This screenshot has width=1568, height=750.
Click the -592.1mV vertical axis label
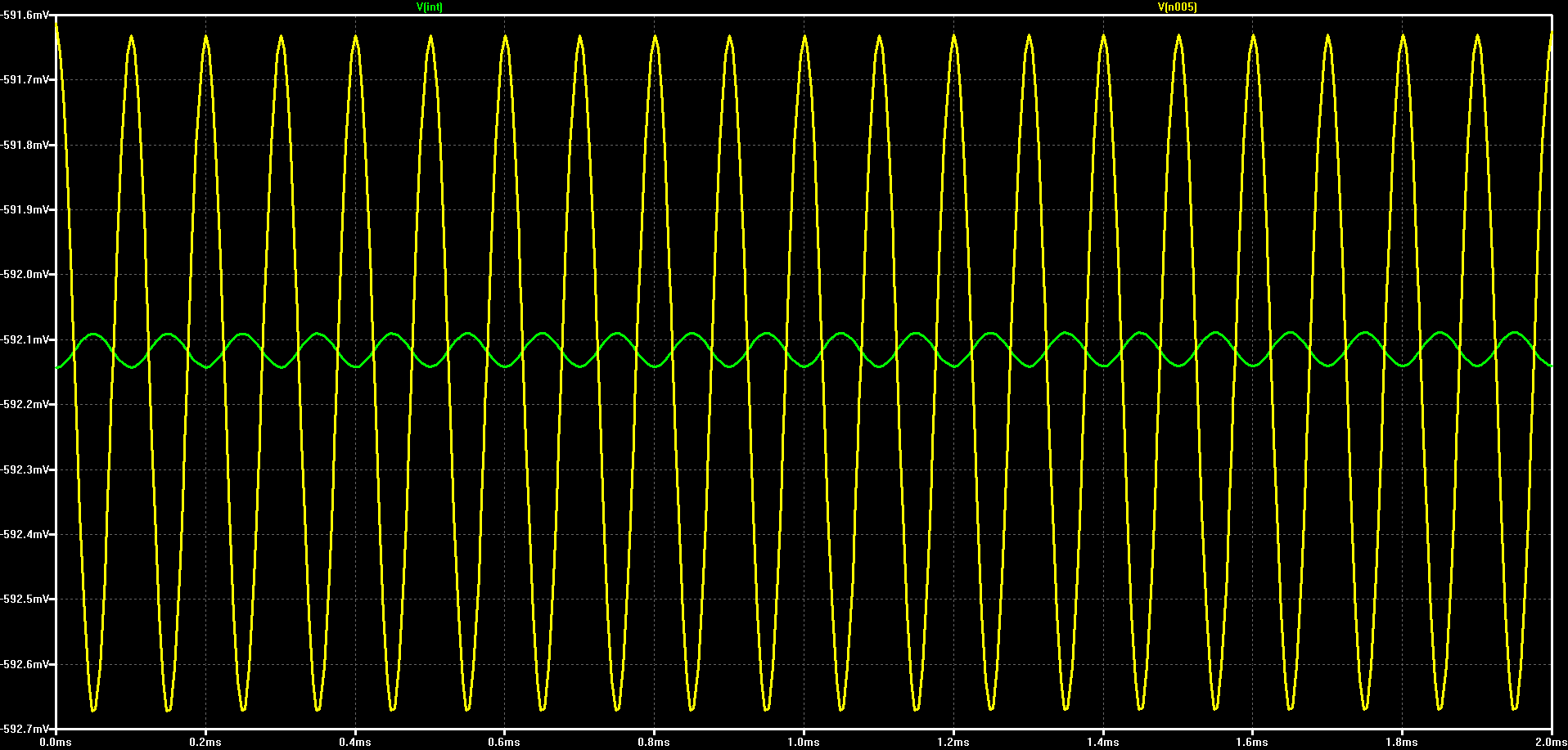pyautogui.click(x=25, y=340)
